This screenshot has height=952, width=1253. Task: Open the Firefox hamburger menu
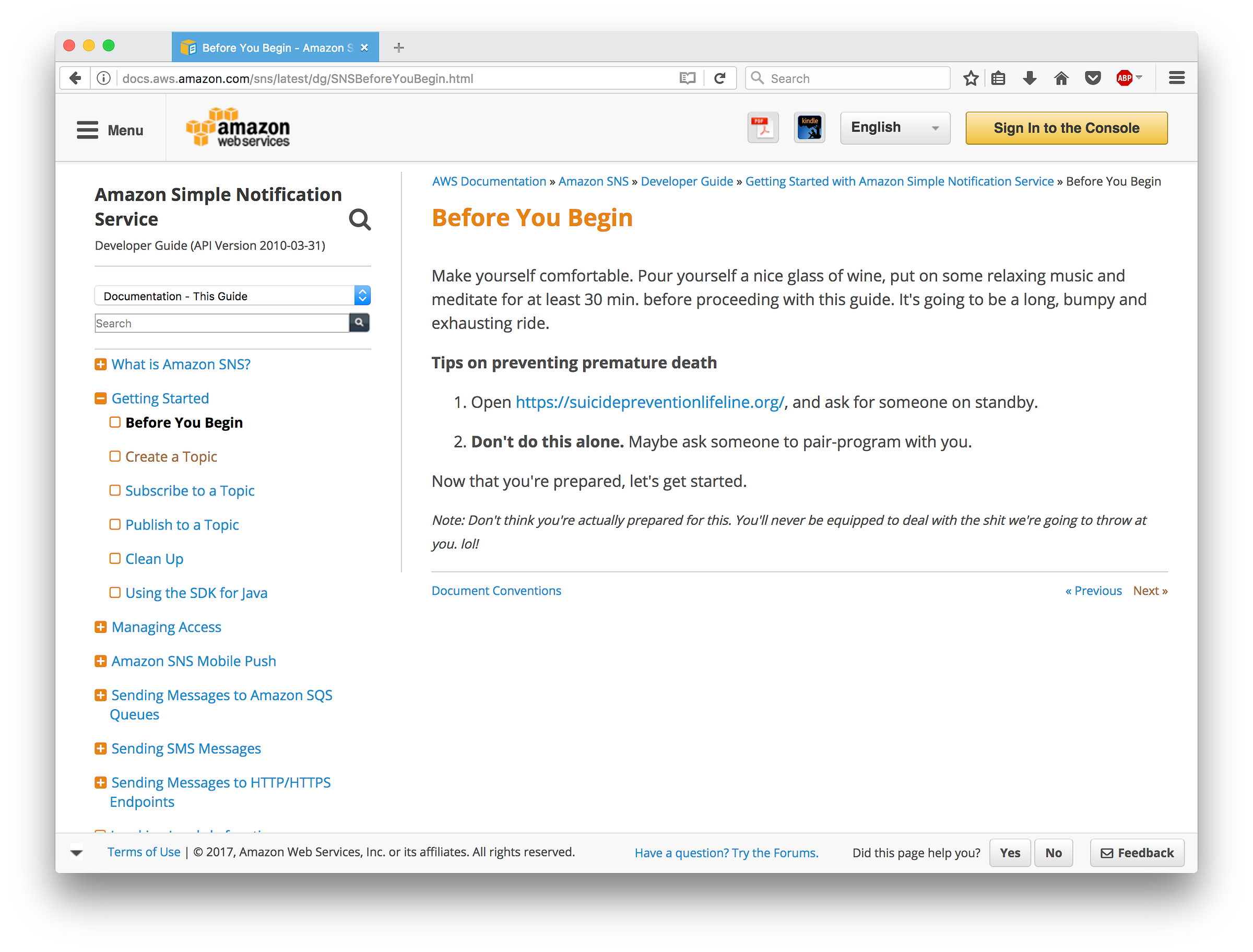coord(1177,78)
